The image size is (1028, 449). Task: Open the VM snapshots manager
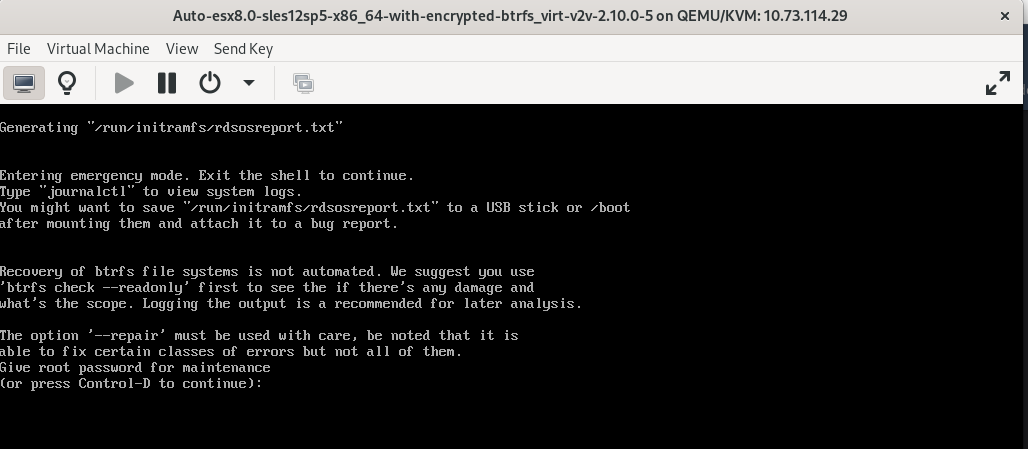click(303, 83)
